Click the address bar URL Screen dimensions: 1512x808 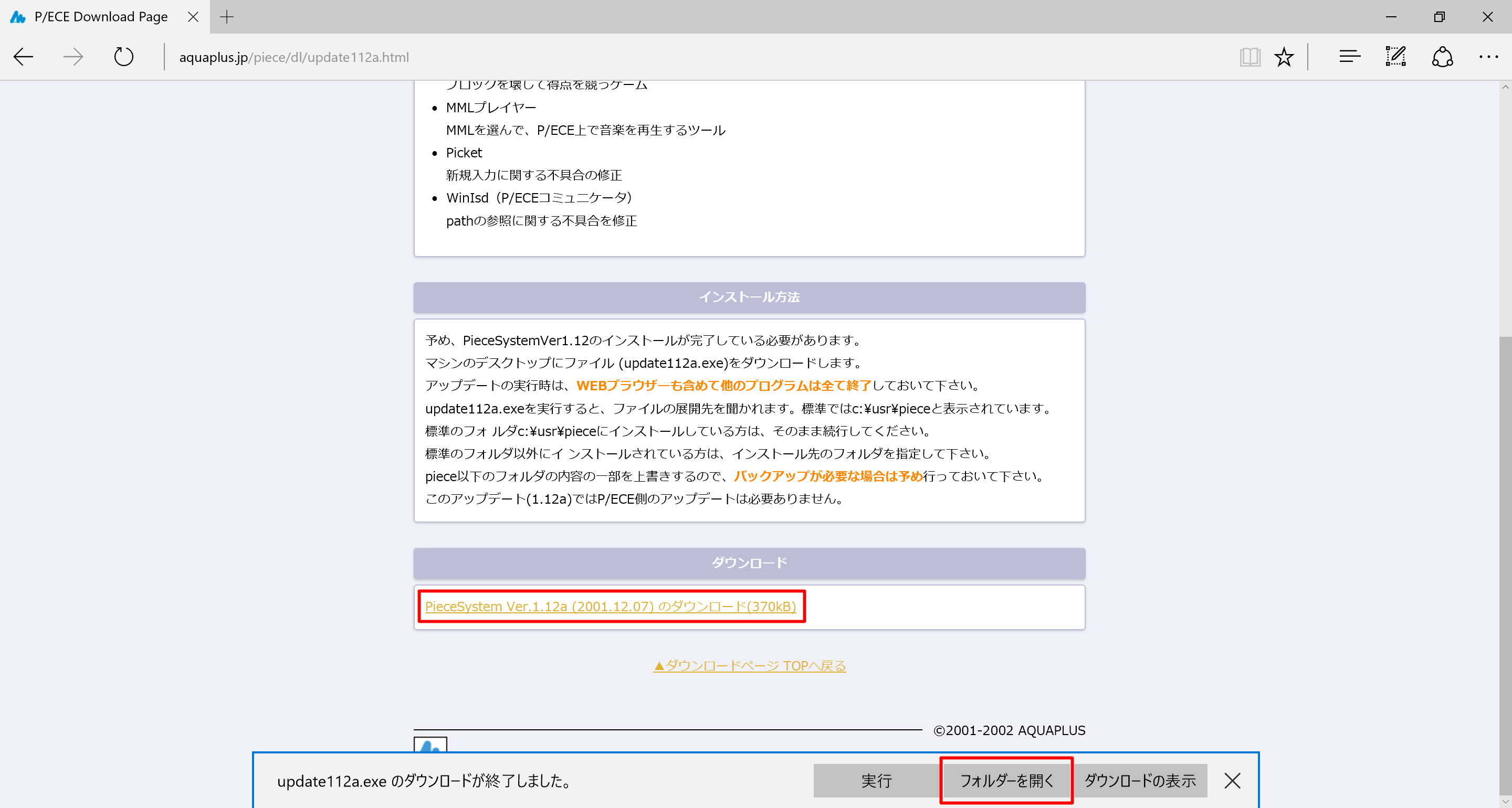(x=294, y=58)
